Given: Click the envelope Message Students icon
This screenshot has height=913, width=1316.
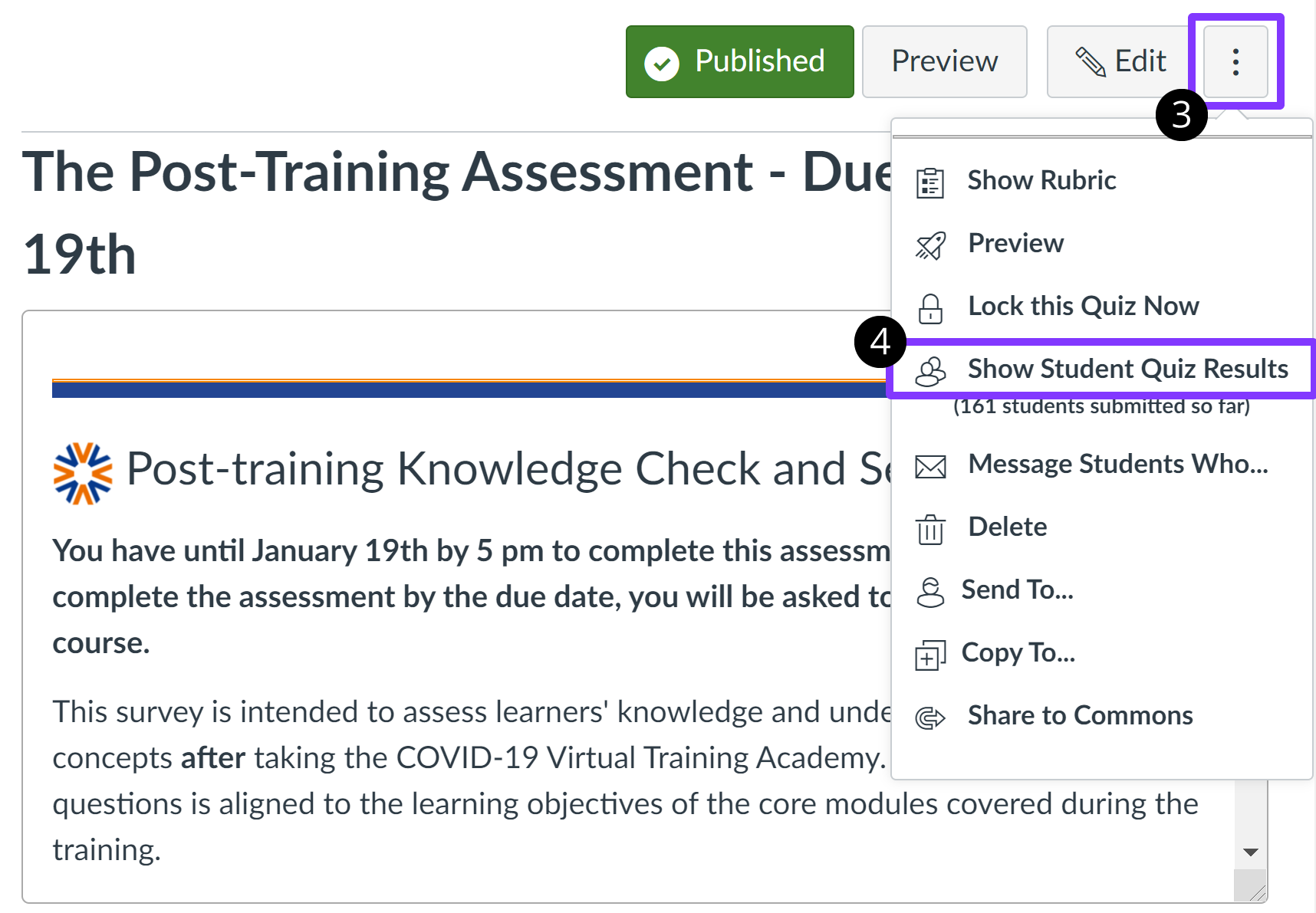Looking at the screenshot, I should (x=930, y=466).
